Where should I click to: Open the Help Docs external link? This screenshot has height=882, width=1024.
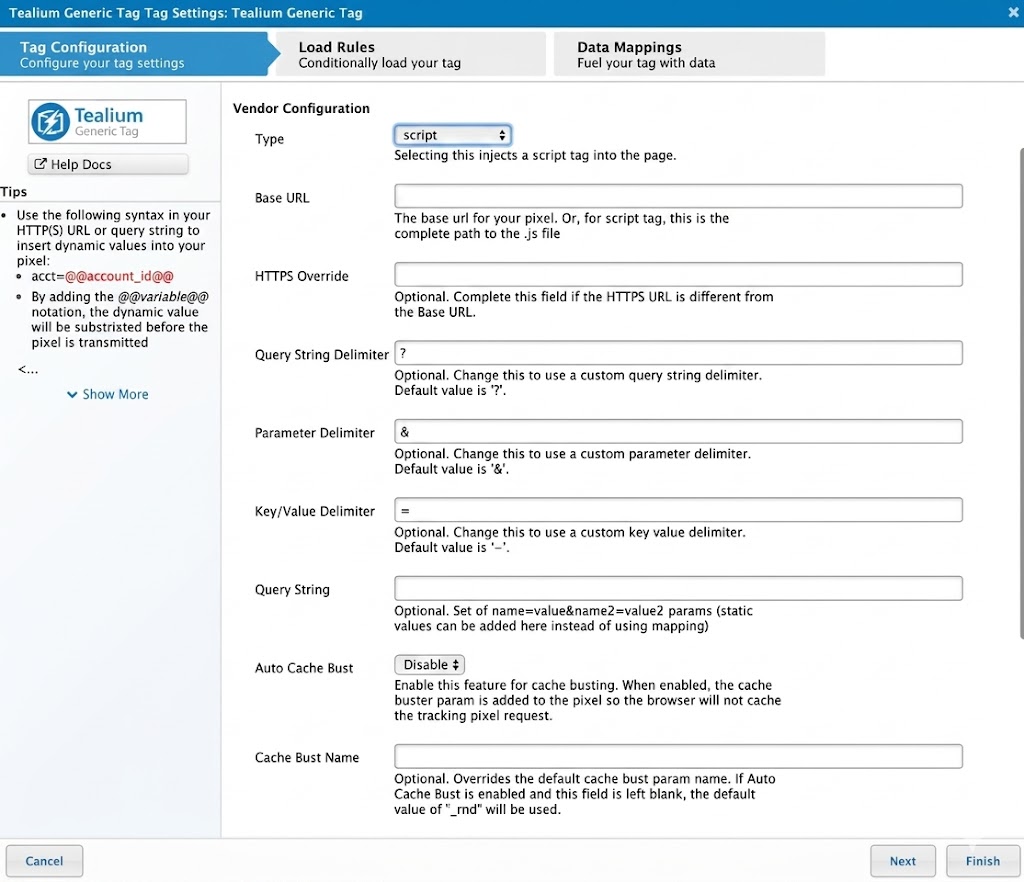click(107, 164)
